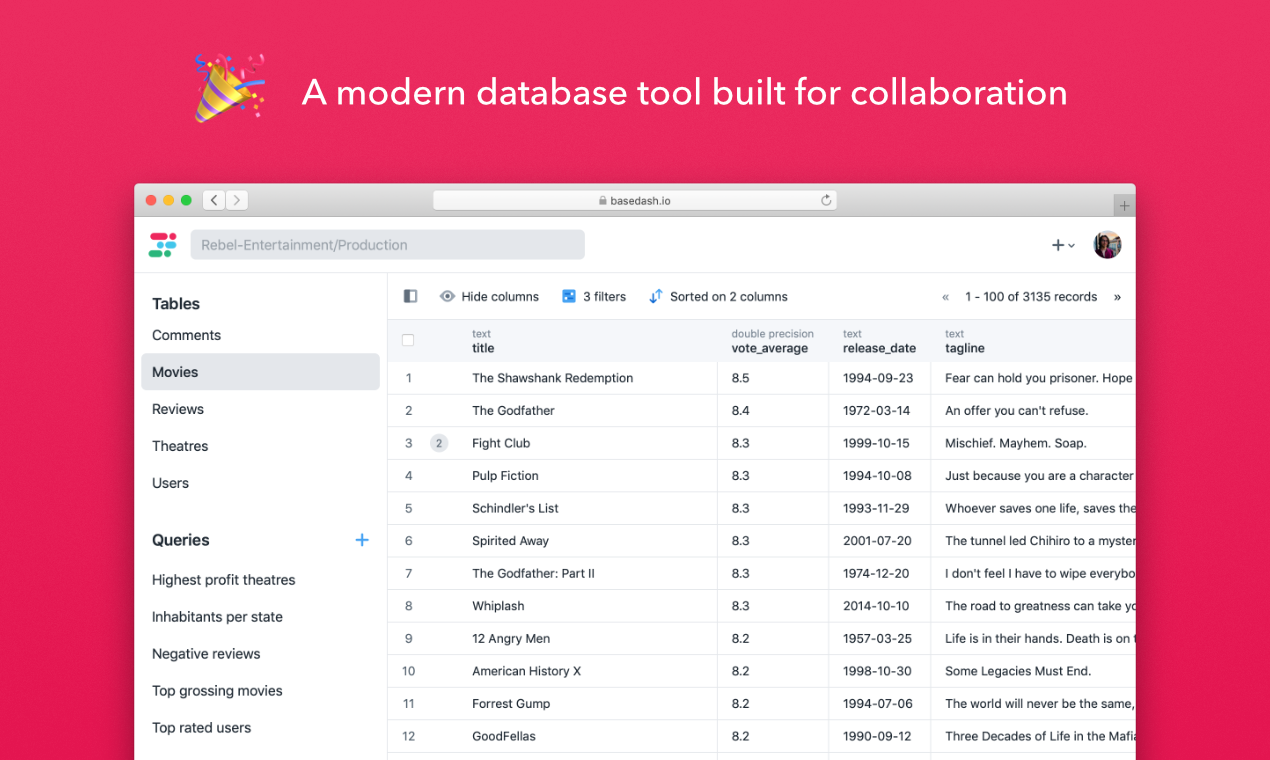The height and width of the screenshot is (760, 1270).
Task: Open the Negative reviews query
Action: [x=206, y=653]
